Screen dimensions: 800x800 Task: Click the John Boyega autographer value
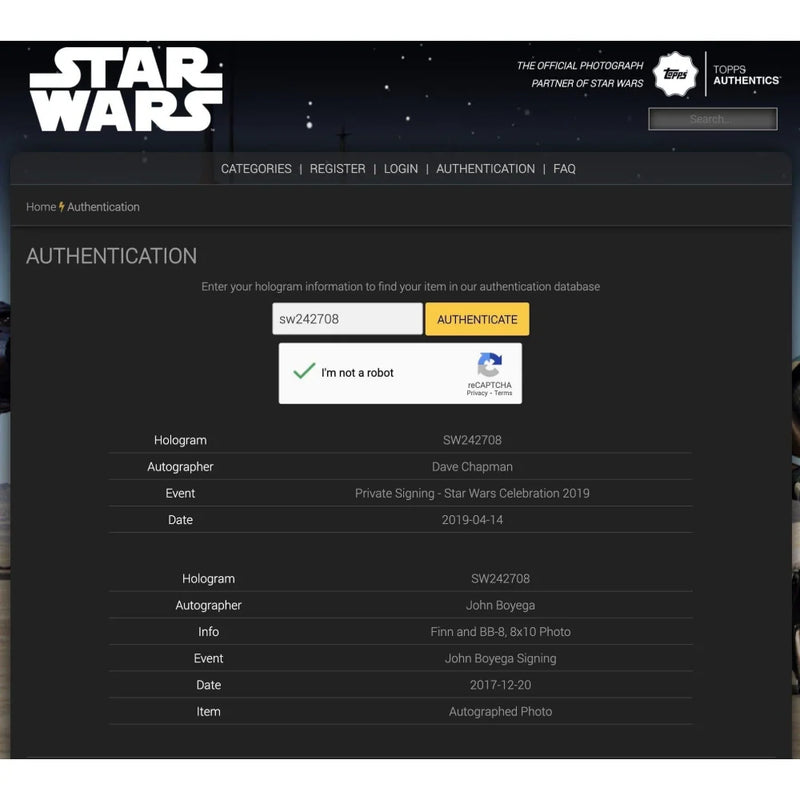500,605
